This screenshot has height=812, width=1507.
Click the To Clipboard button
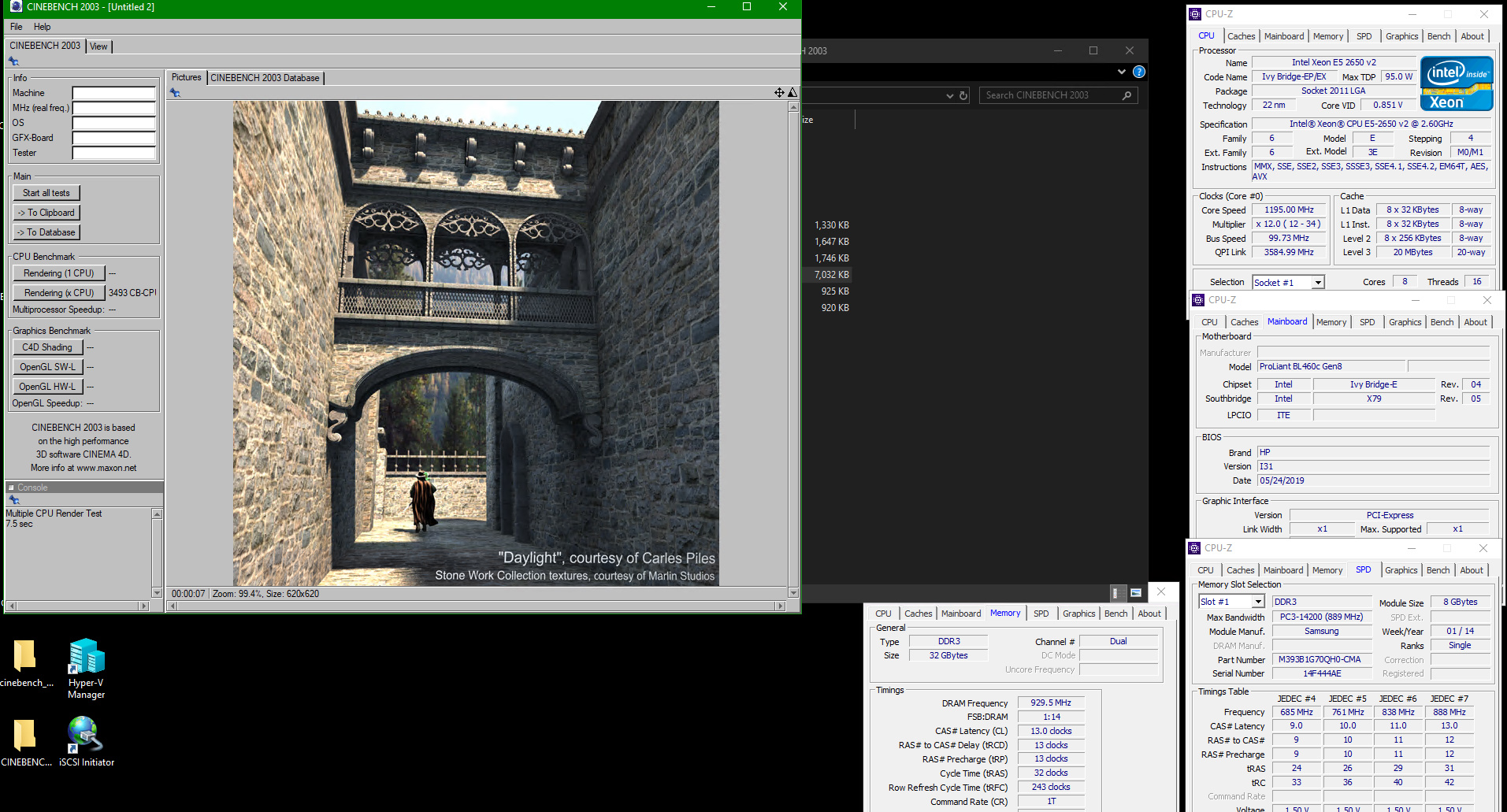pos(46,213)
